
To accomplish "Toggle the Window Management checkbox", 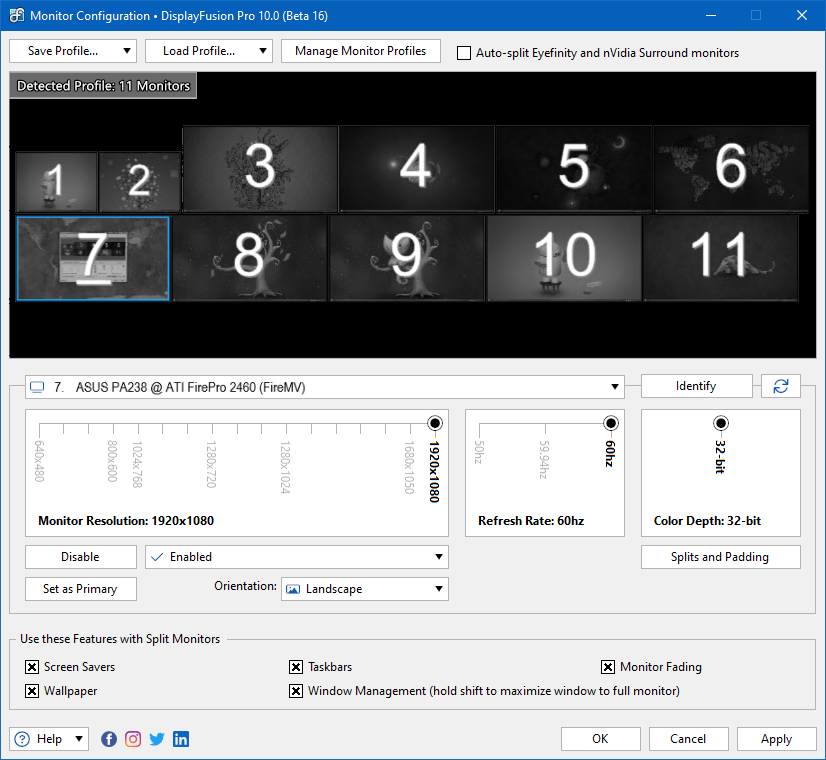I will coord(296,690).
